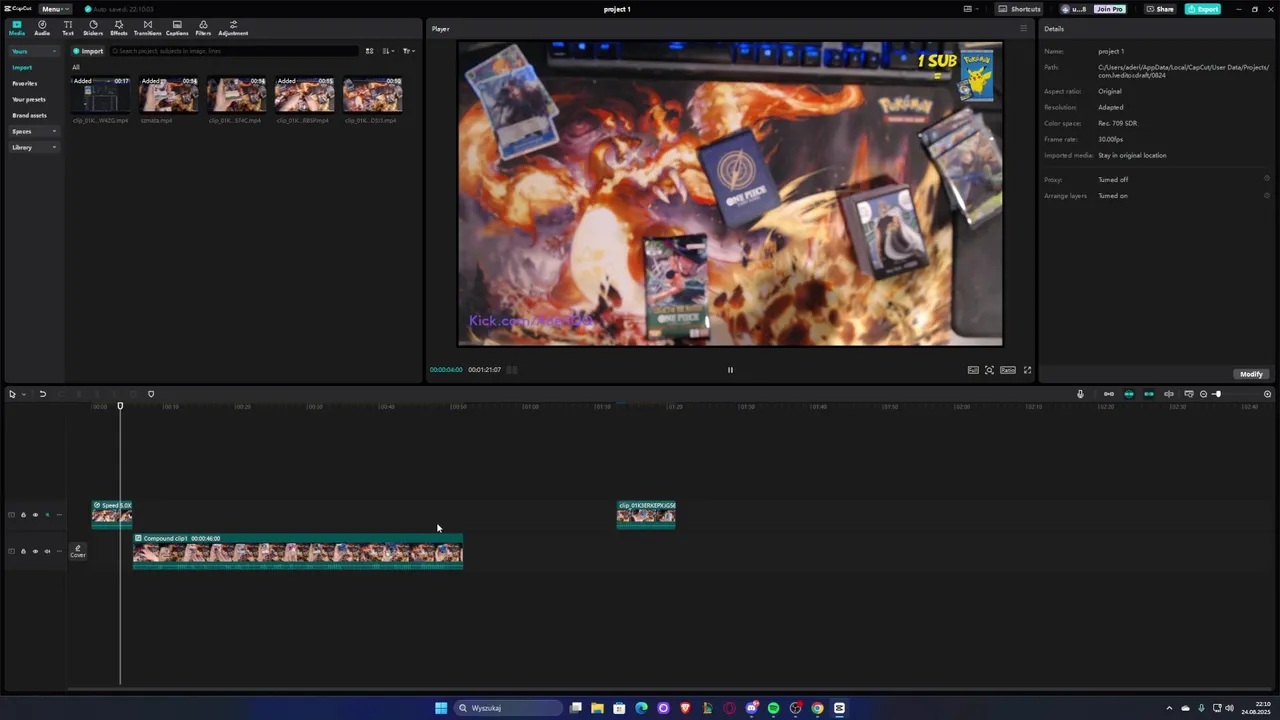Open the player Ratio button
1280x720 pixels.
click(1008, 370)
